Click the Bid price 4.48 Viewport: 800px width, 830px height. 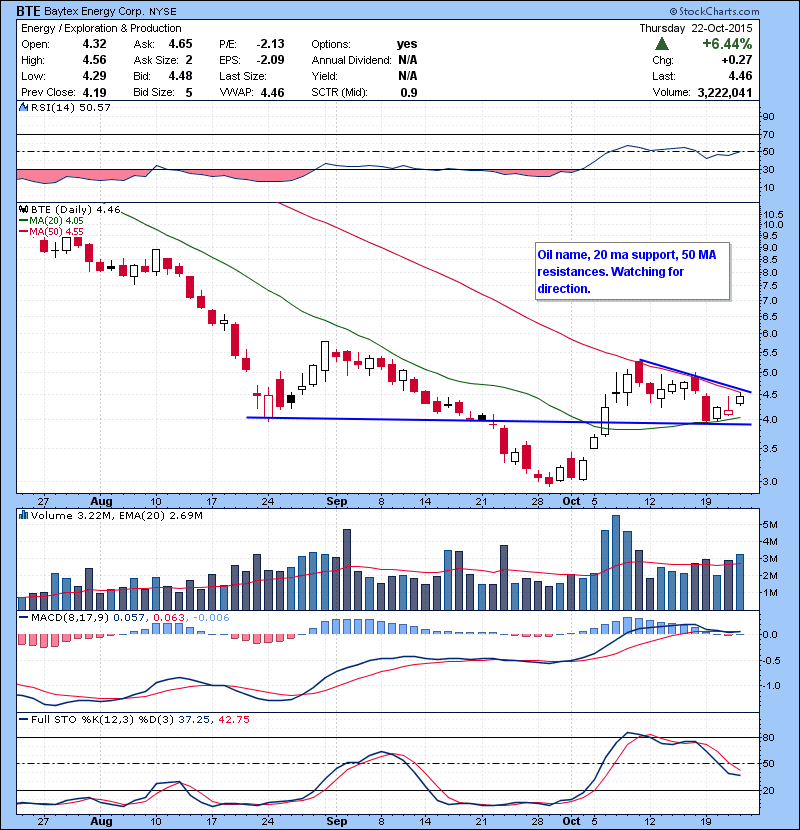click(x=181, y=76)
